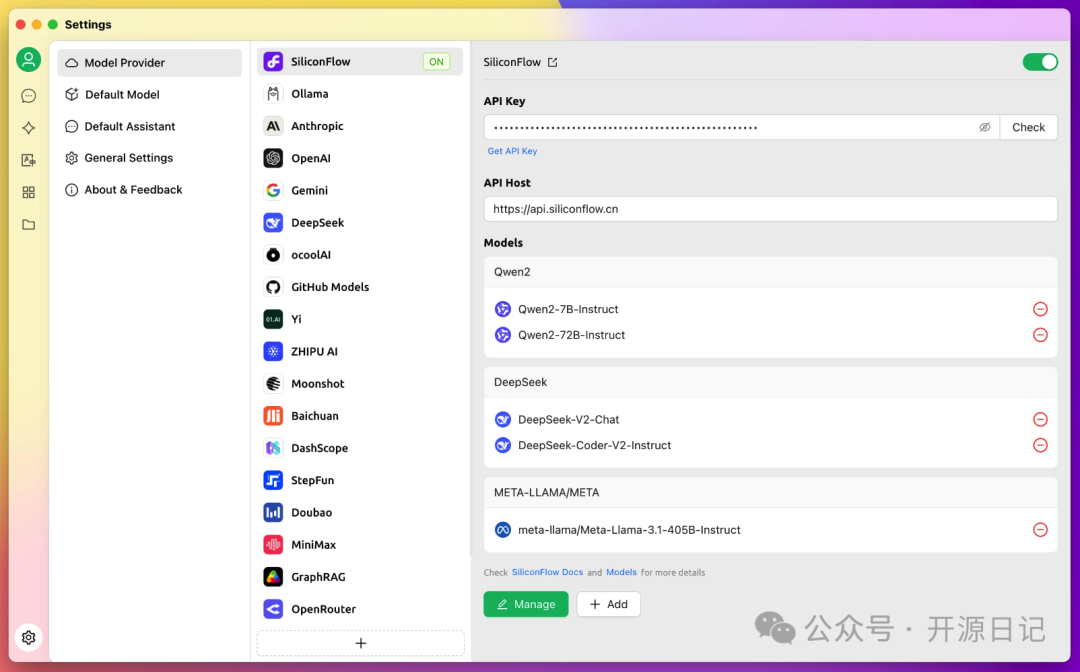Remove the DeepSeek-V2-Chat model
Screen dimensions: 1080x672
pyautogui.click(x=1040, y=419)
